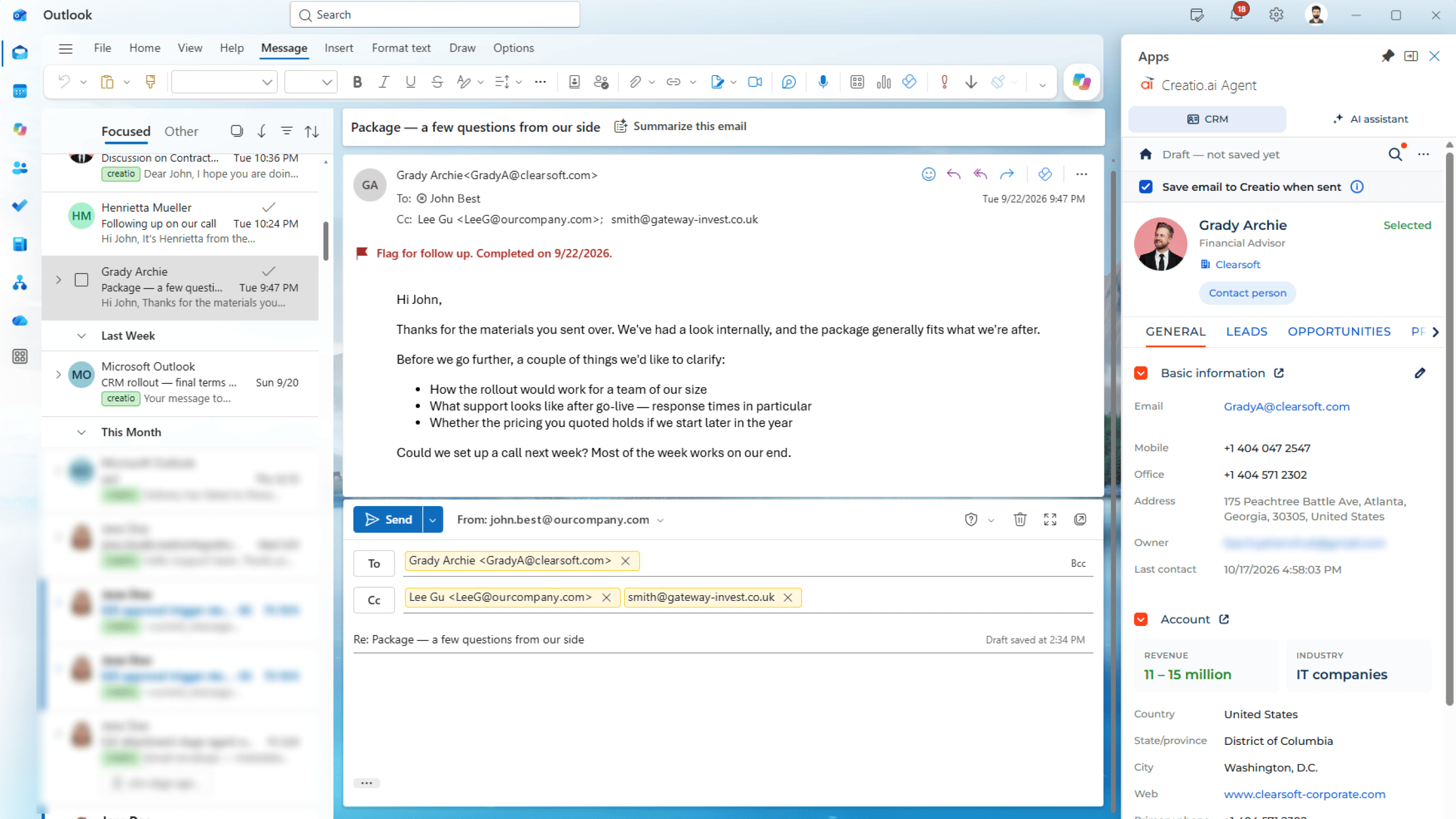Collapse the Basic information section toggle
The width and height of the screenshot is (1456, 819).
coord(1140,373)
